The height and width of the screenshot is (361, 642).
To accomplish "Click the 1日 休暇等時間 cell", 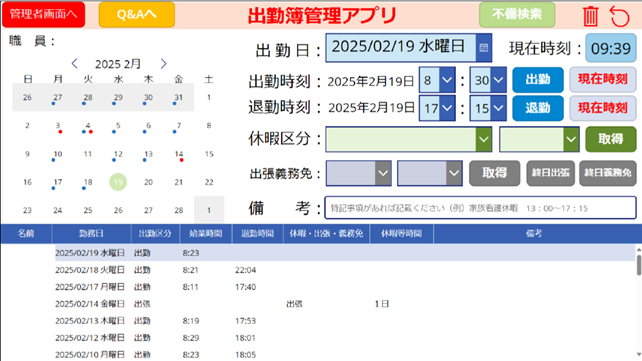I will click(x=382, y=304).
